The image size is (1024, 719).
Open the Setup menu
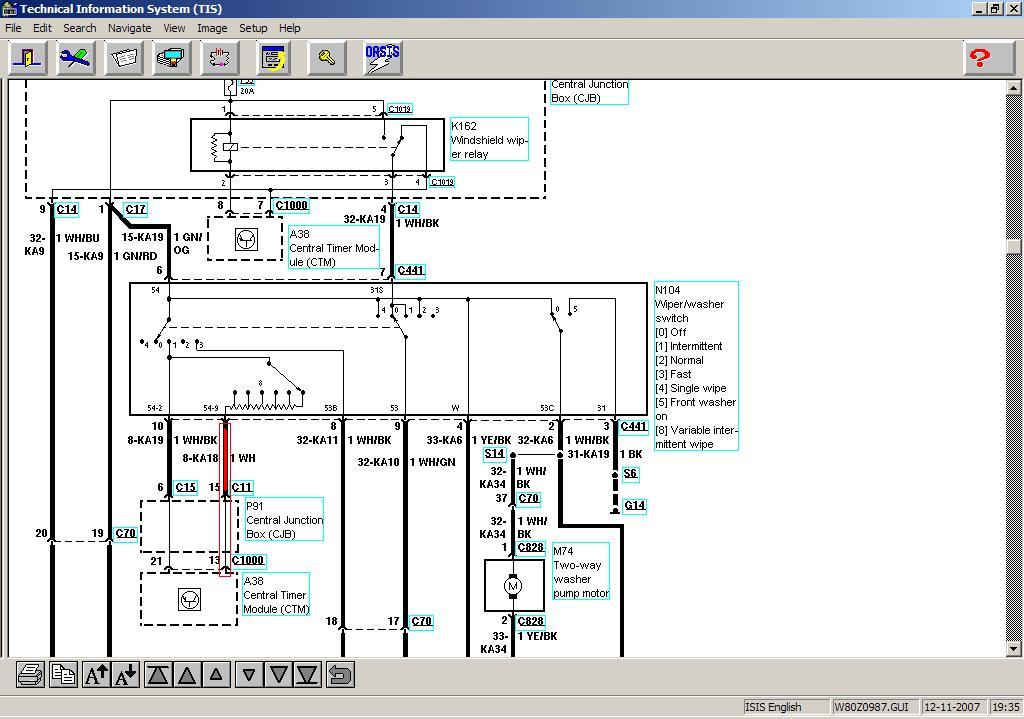tap(253, 28)
